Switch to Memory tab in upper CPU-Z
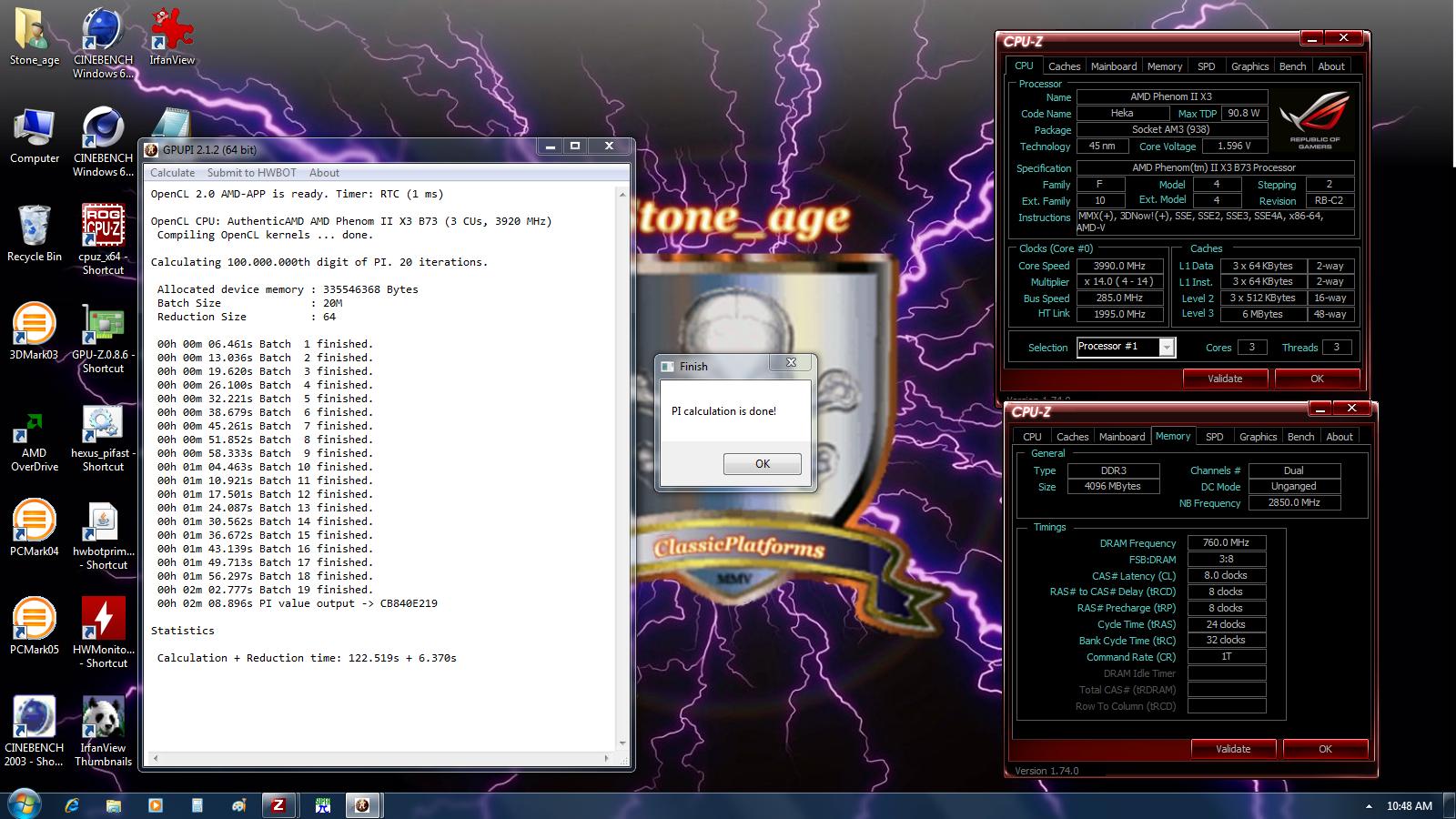This screenshot has width=1456, height=819. pos(1165,66)
